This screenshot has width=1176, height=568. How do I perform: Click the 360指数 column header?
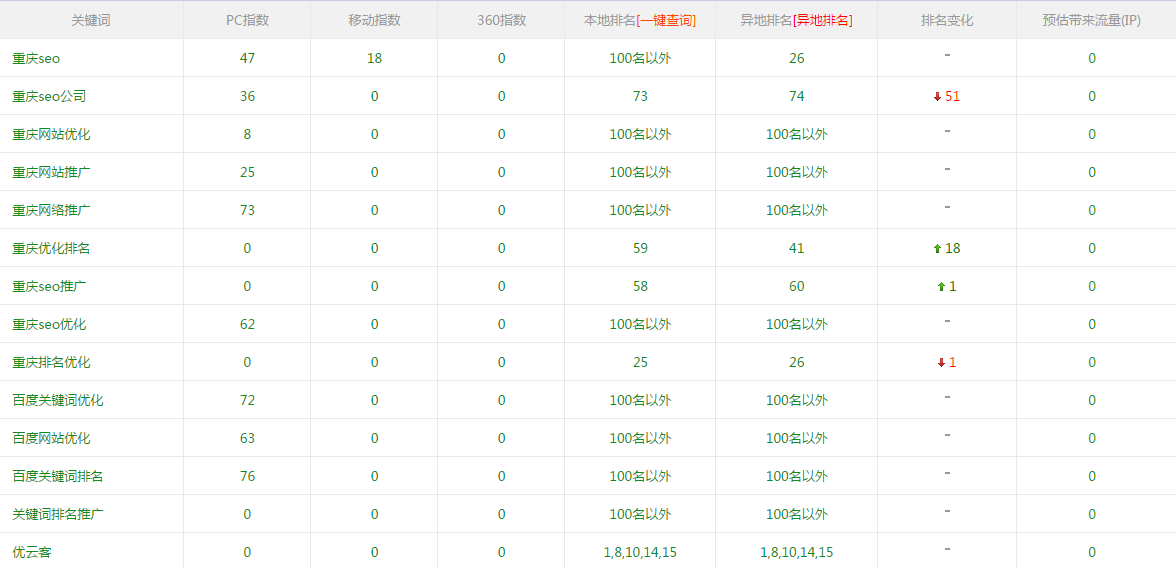coord(501,20)
